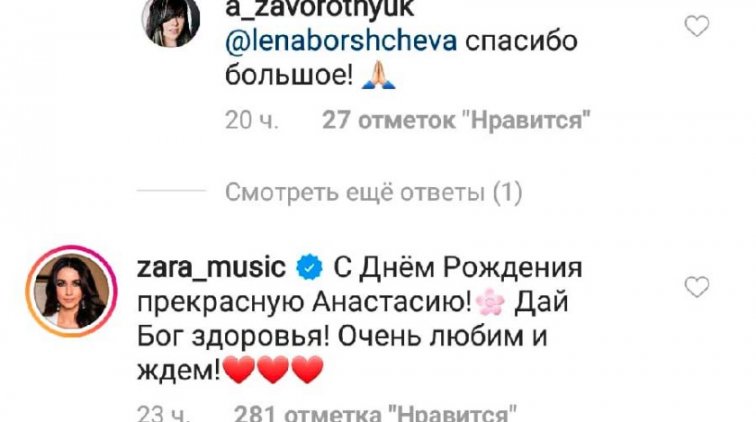Viewport: 756px width, 422px height.
Task: Click the 'С Днём Рождения' comment text
Action: tap(458, 268)
